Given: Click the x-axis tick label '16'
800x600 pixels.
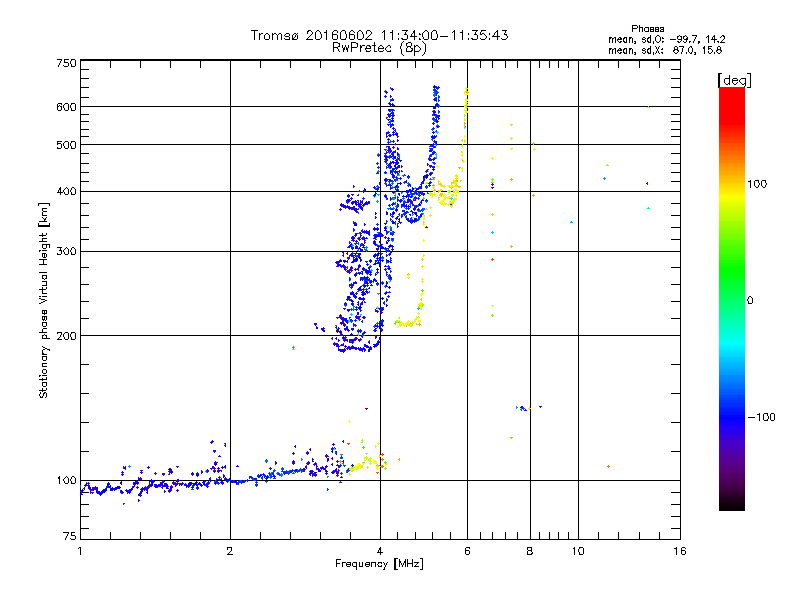Looking at the screenshot, I should point(680,551).
